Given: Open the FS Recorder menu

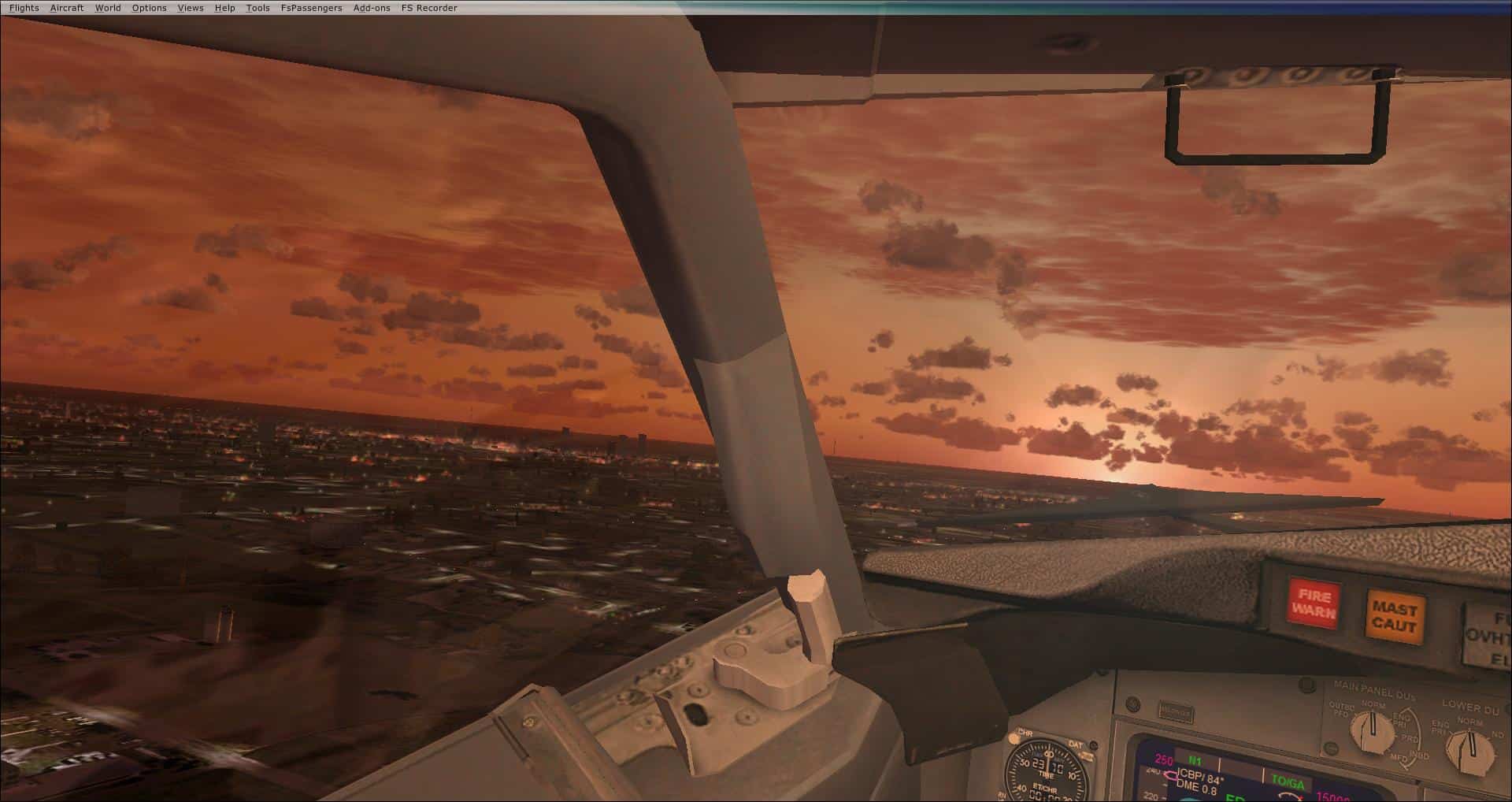Looking at the screenshot, I should [429, 8].
